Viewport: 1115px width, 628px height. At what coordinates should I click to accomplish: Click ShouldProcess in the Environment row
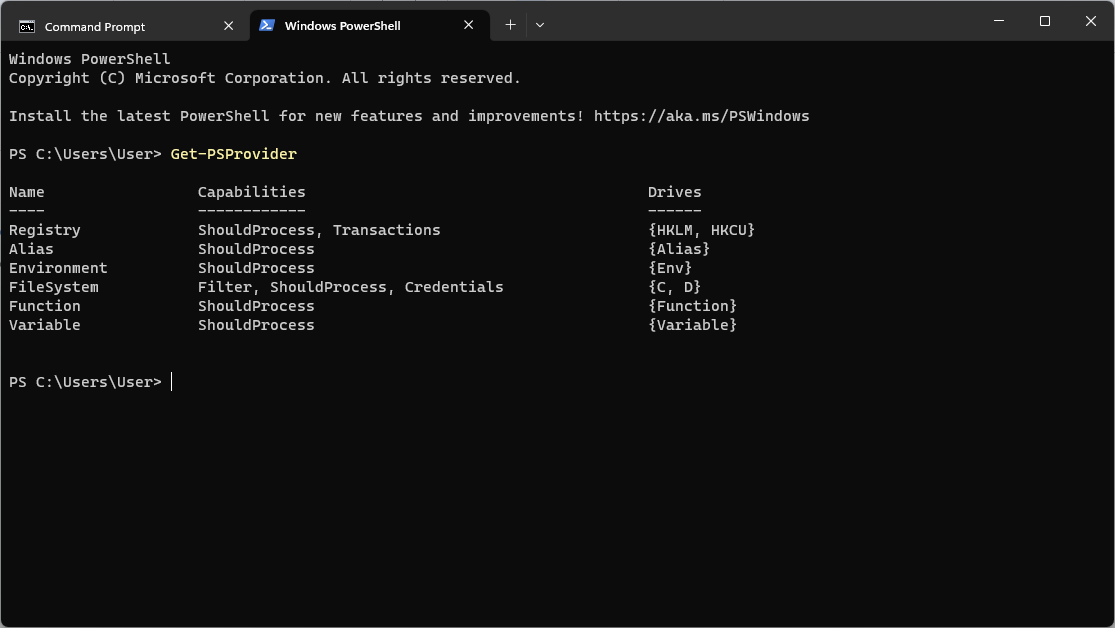[x=256, y=268]
